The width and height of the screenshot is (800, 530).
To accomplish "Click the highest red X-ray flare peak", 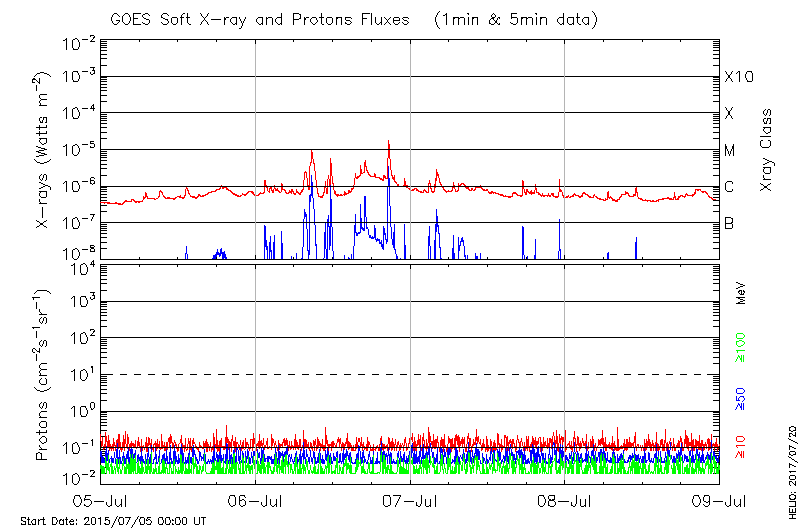I will pos(388,142).
